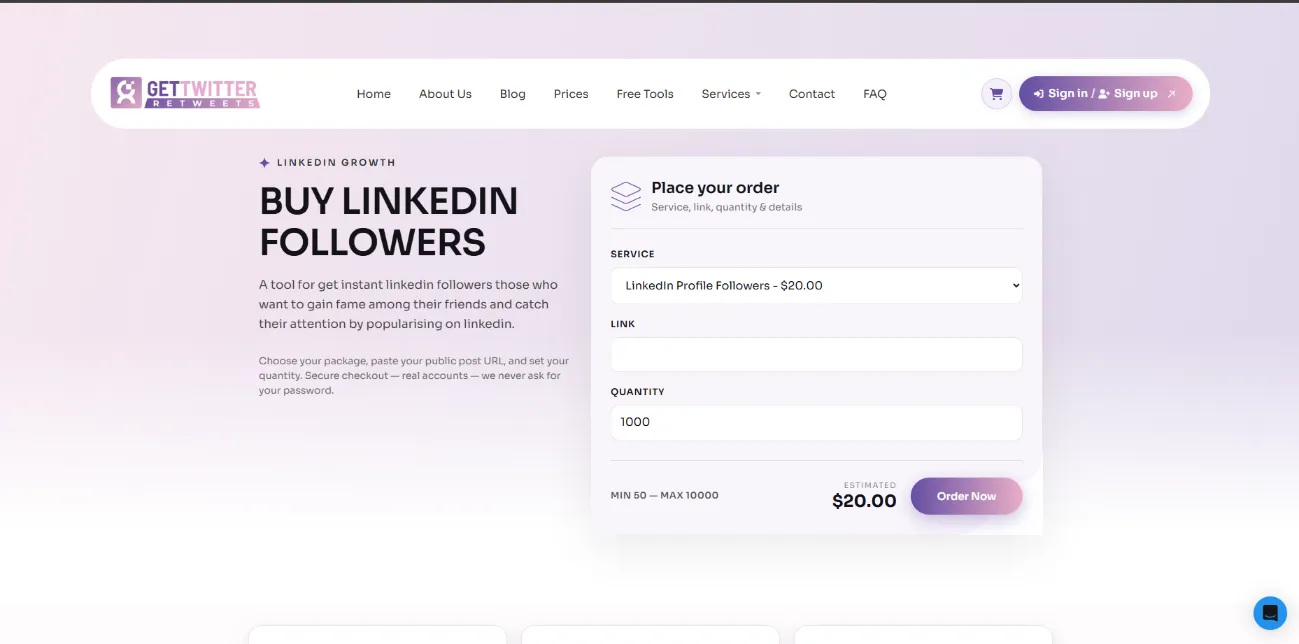Open the shopping cart icon
This screenshot has height=644, width=1299.
(996, 94)
